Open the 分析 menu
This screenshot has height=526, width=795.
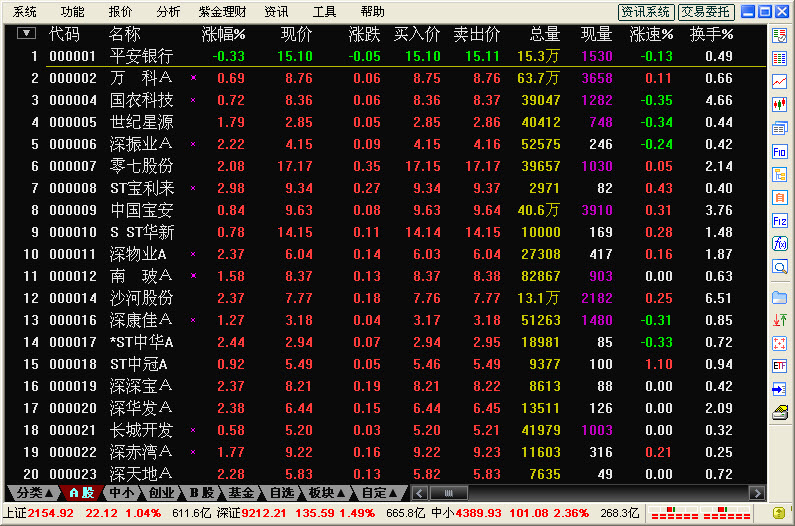pyautogui.click(x=168, y=11)
